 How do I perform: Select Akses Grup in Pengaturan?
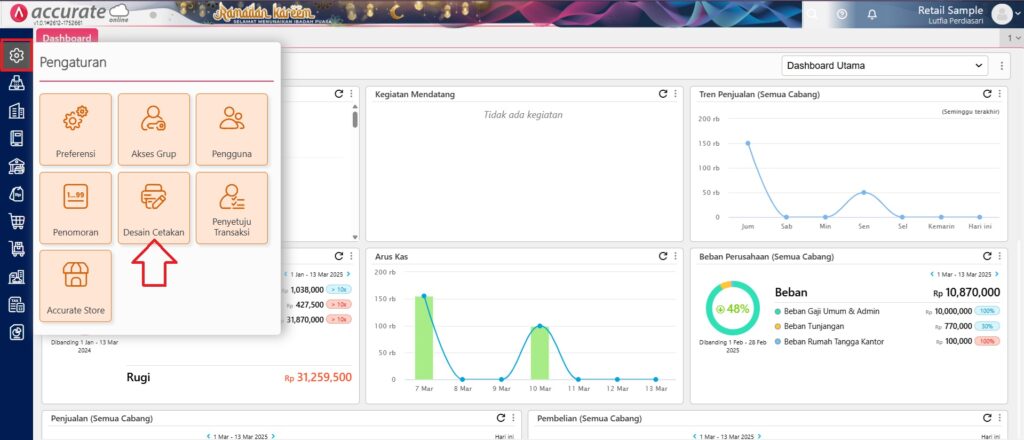(x=154, y=129)
